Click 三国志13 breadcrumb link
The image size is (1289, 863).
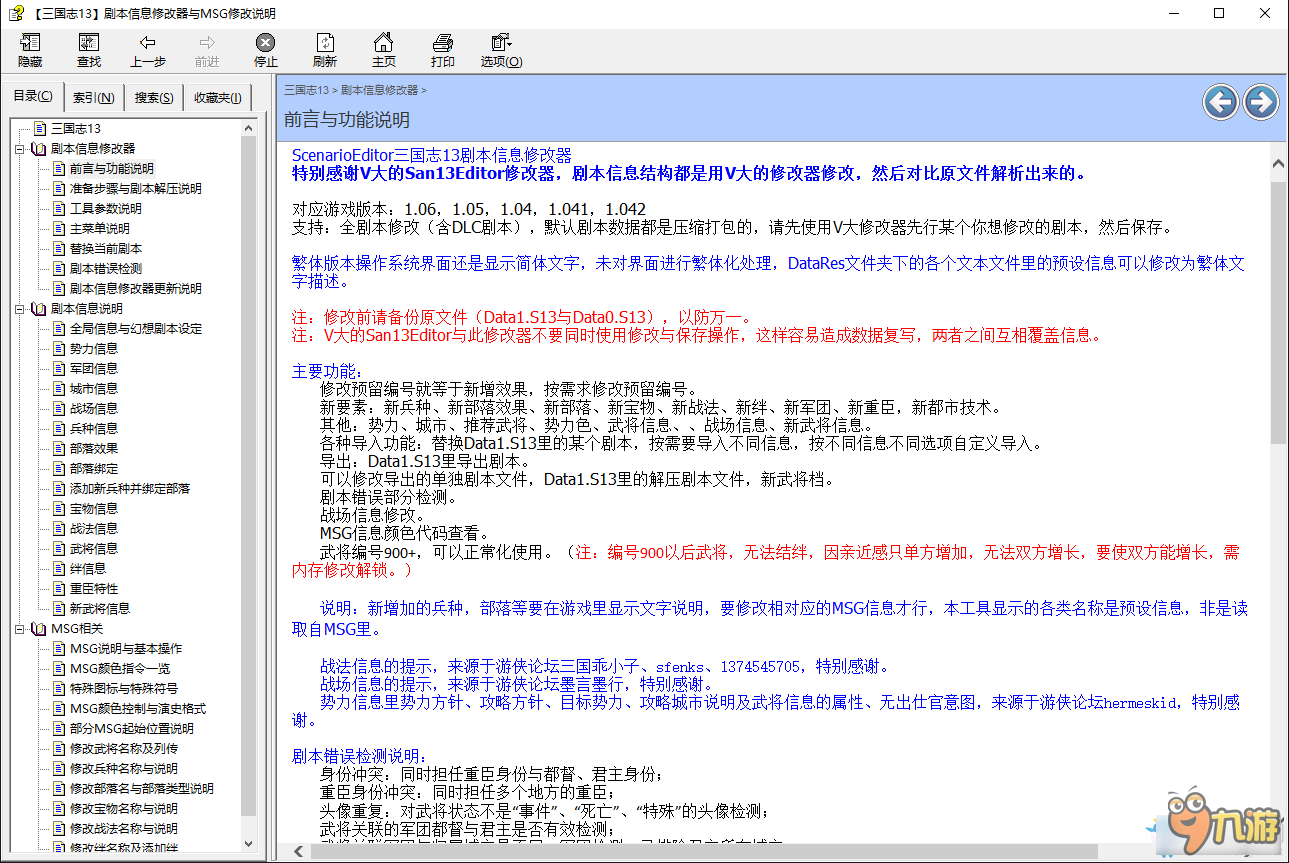[306, 90]
